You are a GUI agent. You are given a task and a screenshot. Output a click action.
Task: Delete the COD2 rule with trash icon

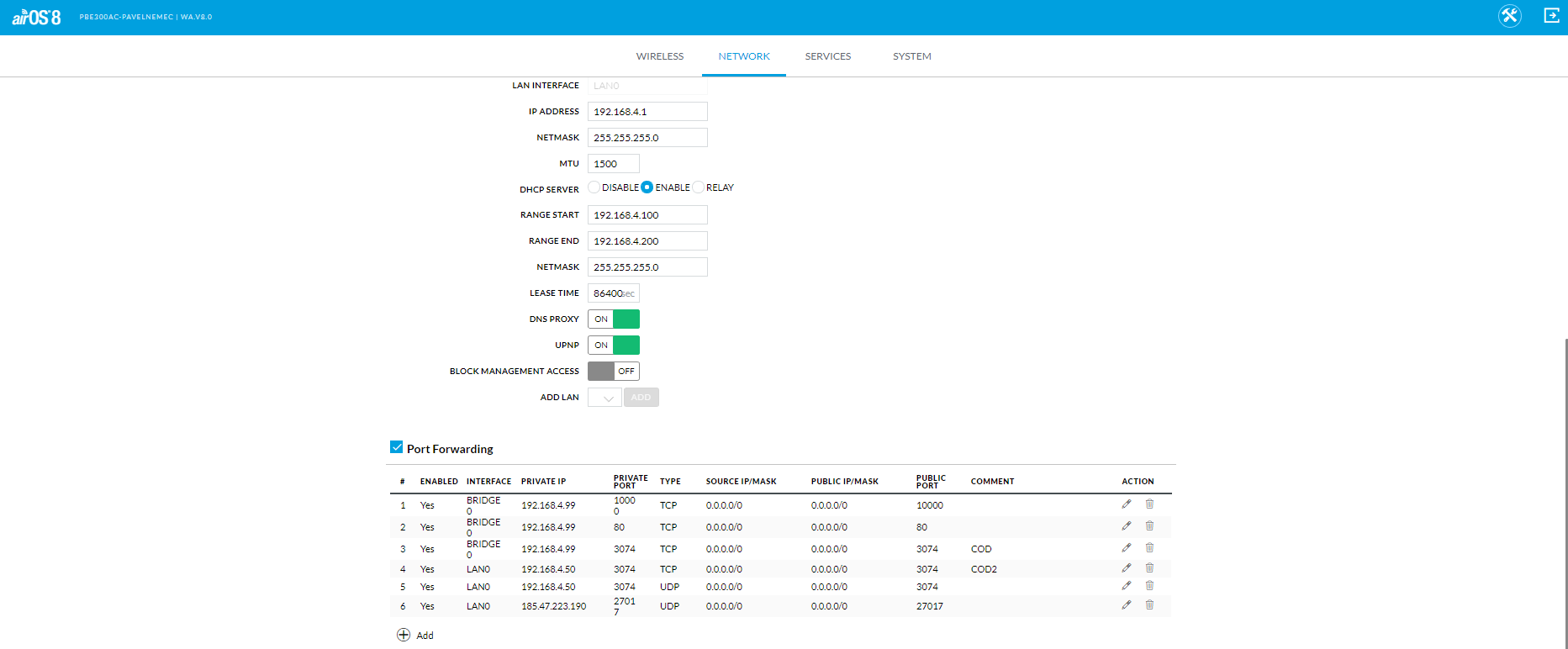pos(1149,568)
